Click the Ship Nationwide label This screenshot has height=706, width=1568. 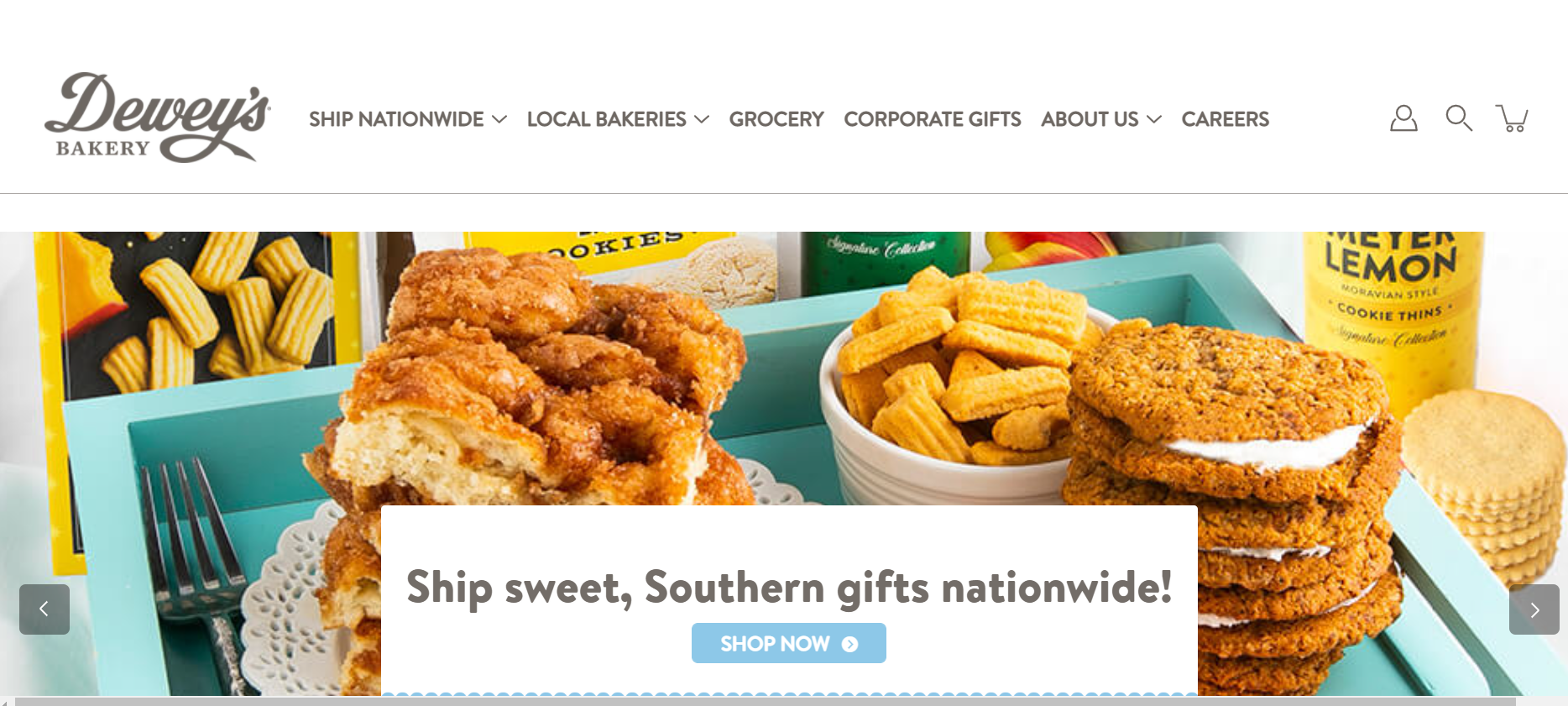coord(396,119)
